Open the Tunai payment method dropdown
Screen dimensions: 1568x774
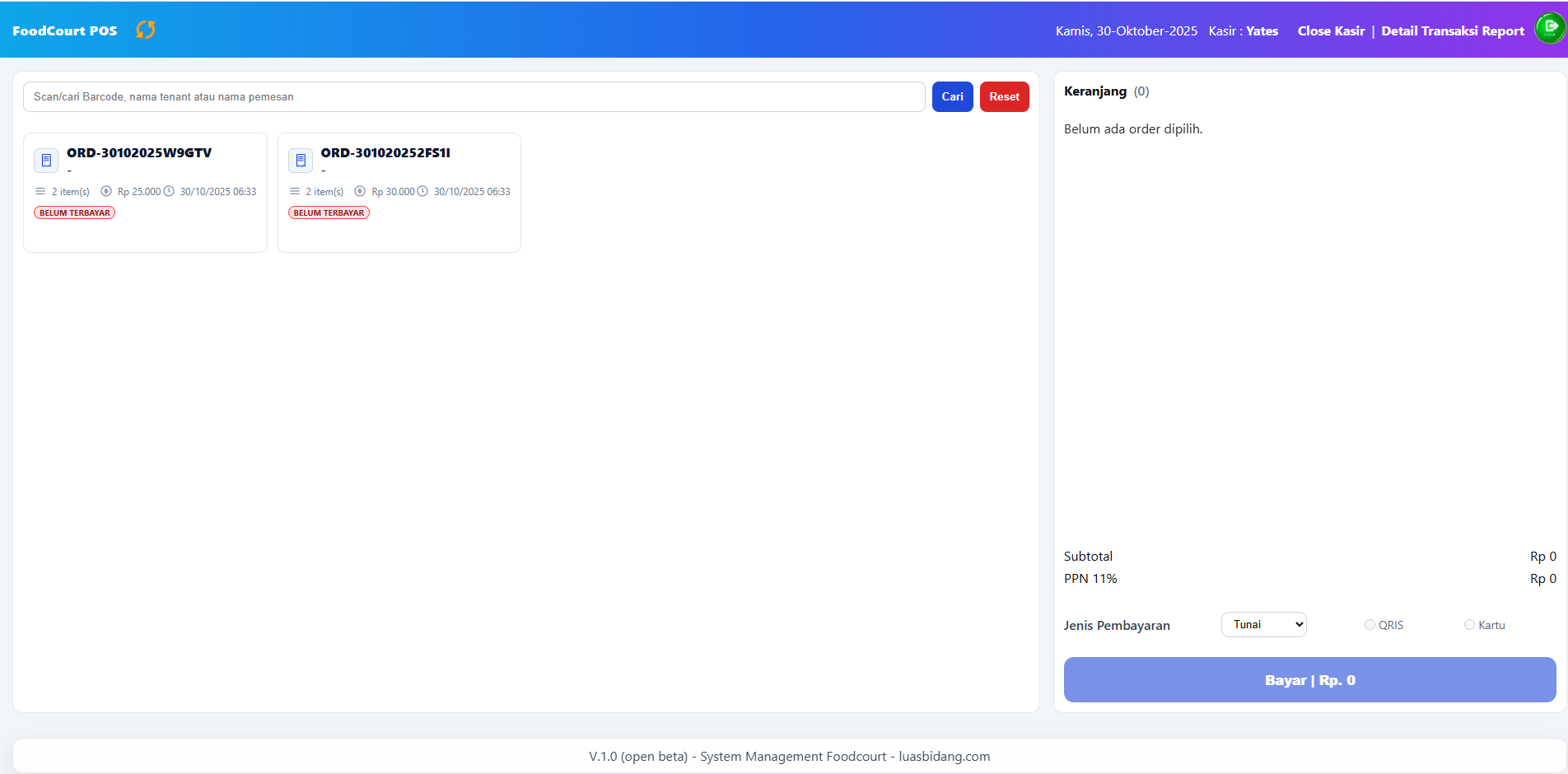tap(1263, 624)
